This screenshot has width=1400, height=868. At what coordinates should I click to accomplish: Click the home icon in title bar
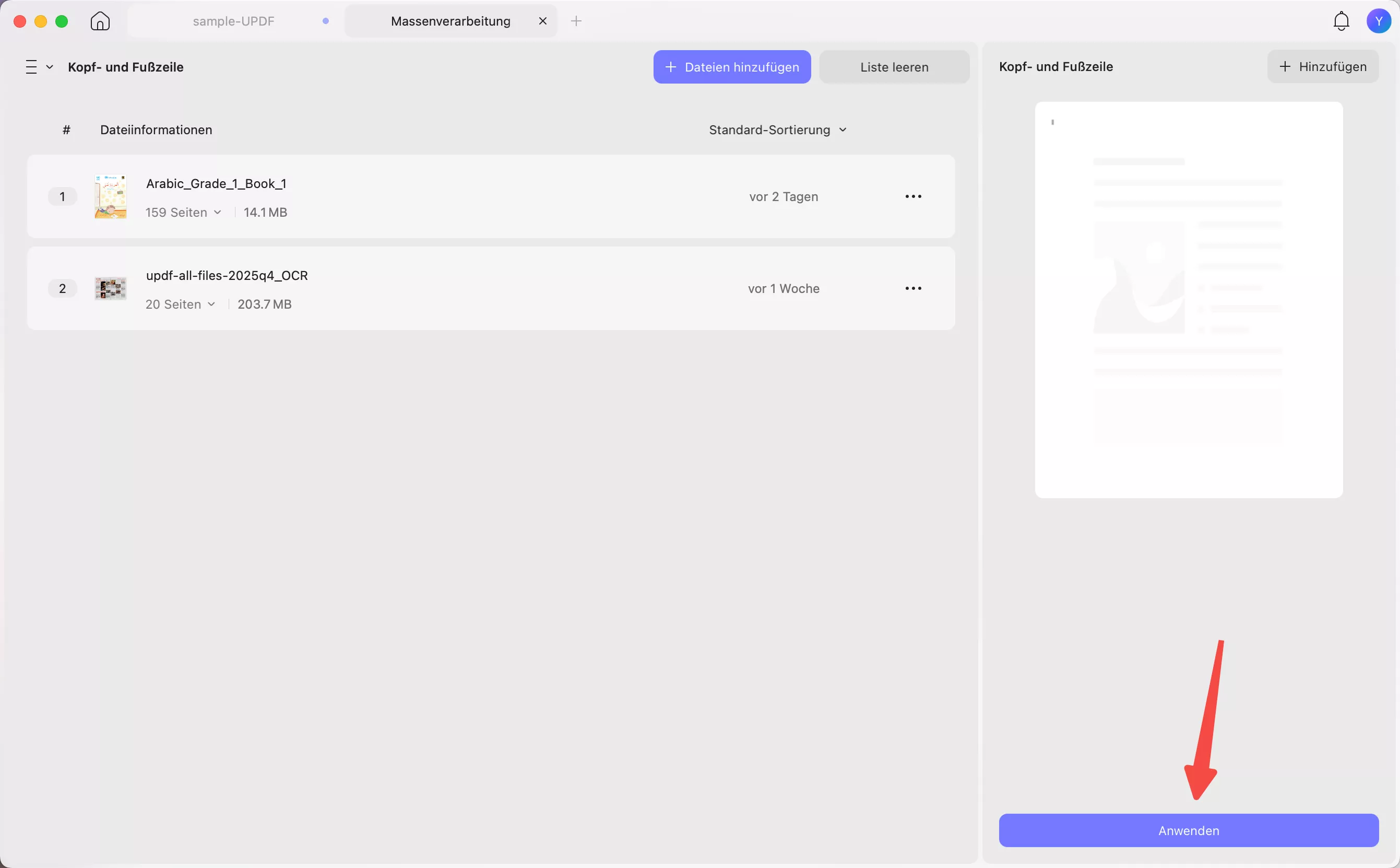pos(100,21)
